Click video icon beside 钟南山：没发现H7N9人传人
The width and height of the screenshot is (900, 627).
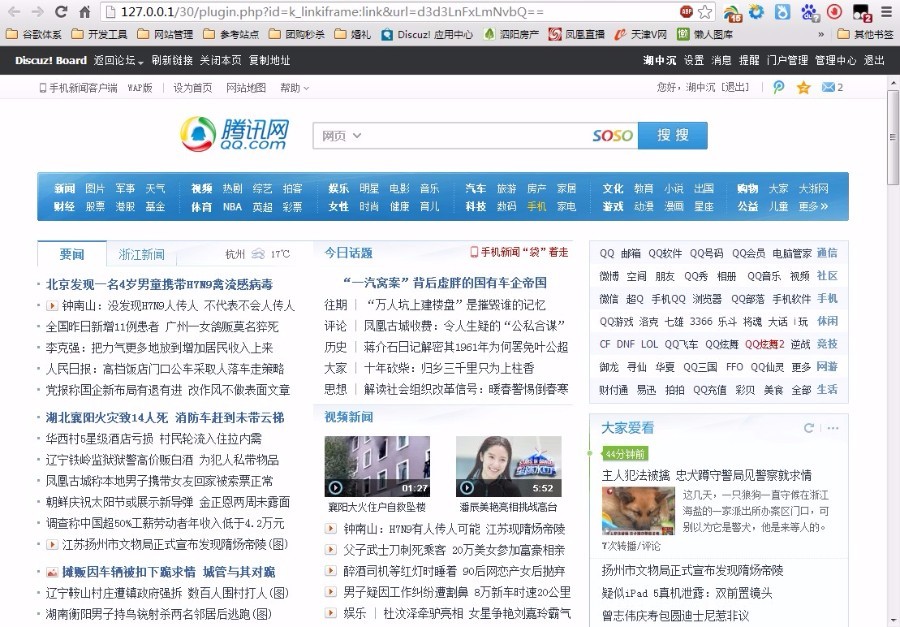pos(52,305)
